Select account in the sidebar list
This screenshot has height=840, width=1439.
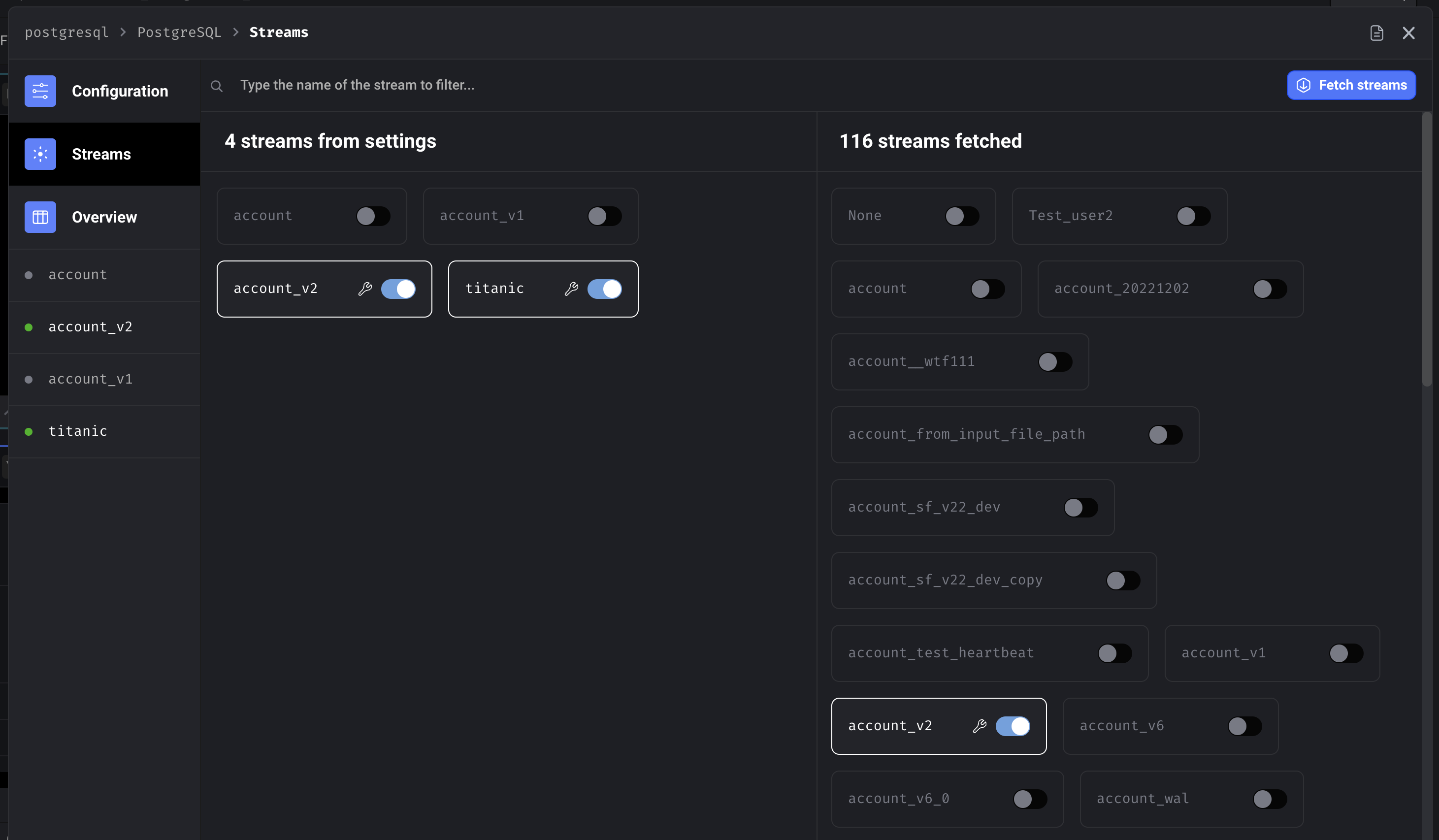click(x=104, y=275)
